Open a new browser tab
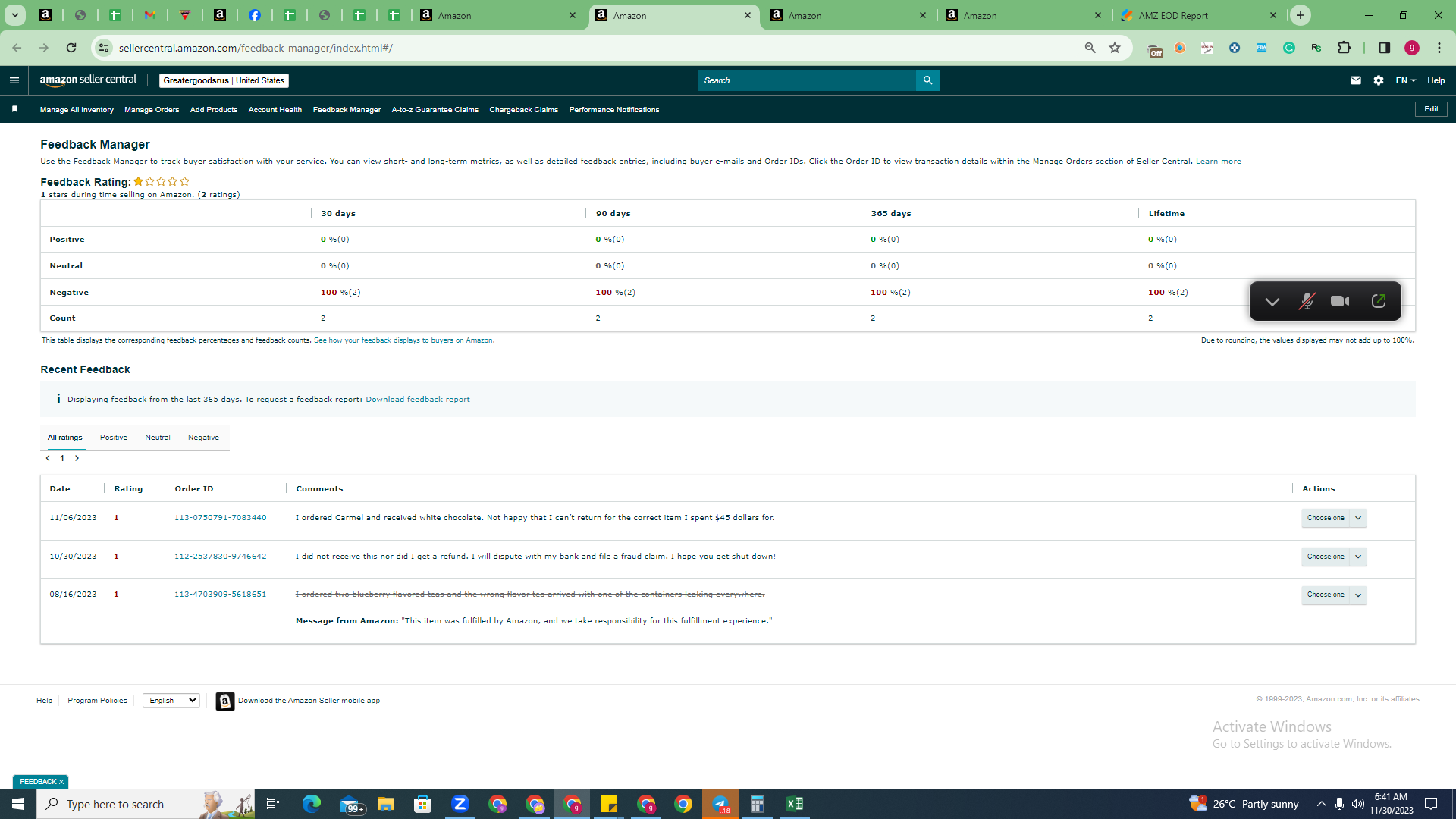1456x819 pixels. point(1301,15)
